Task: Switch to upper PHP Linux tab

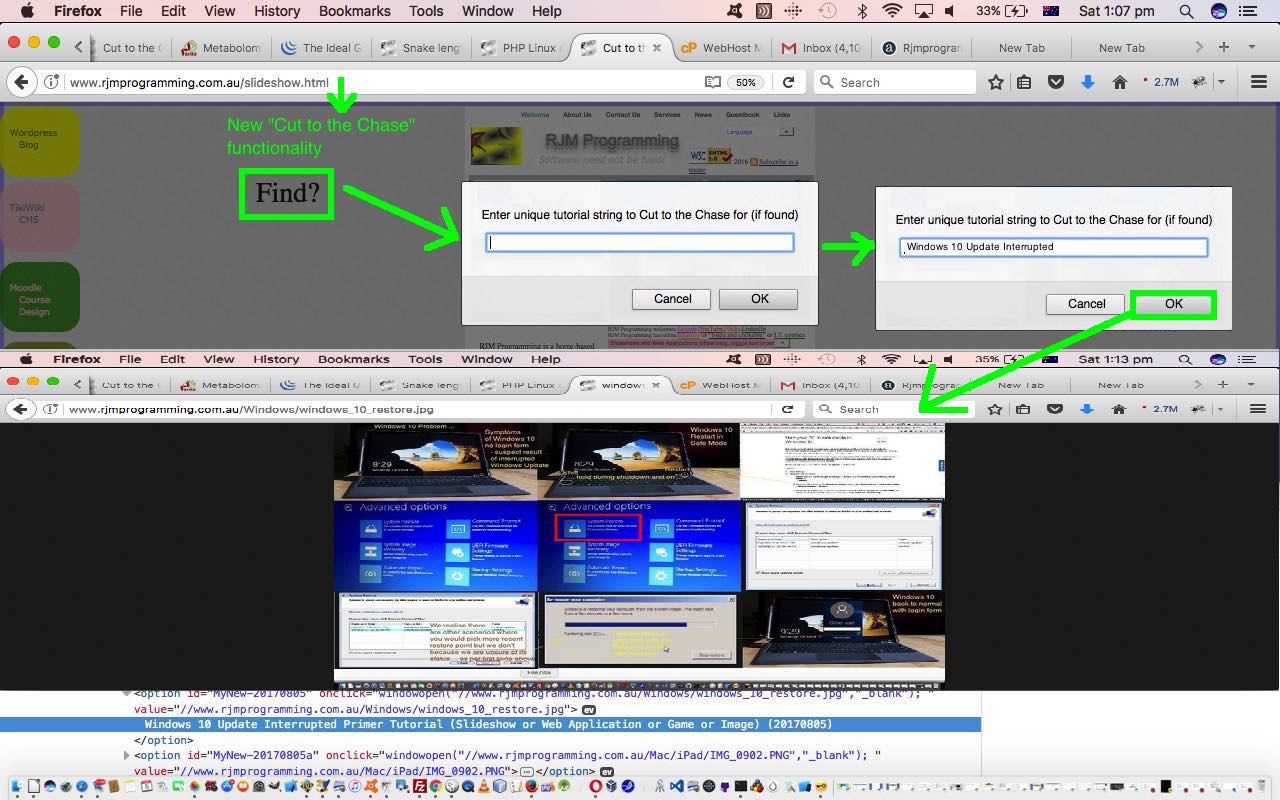Action: click(x=522, y=47)
